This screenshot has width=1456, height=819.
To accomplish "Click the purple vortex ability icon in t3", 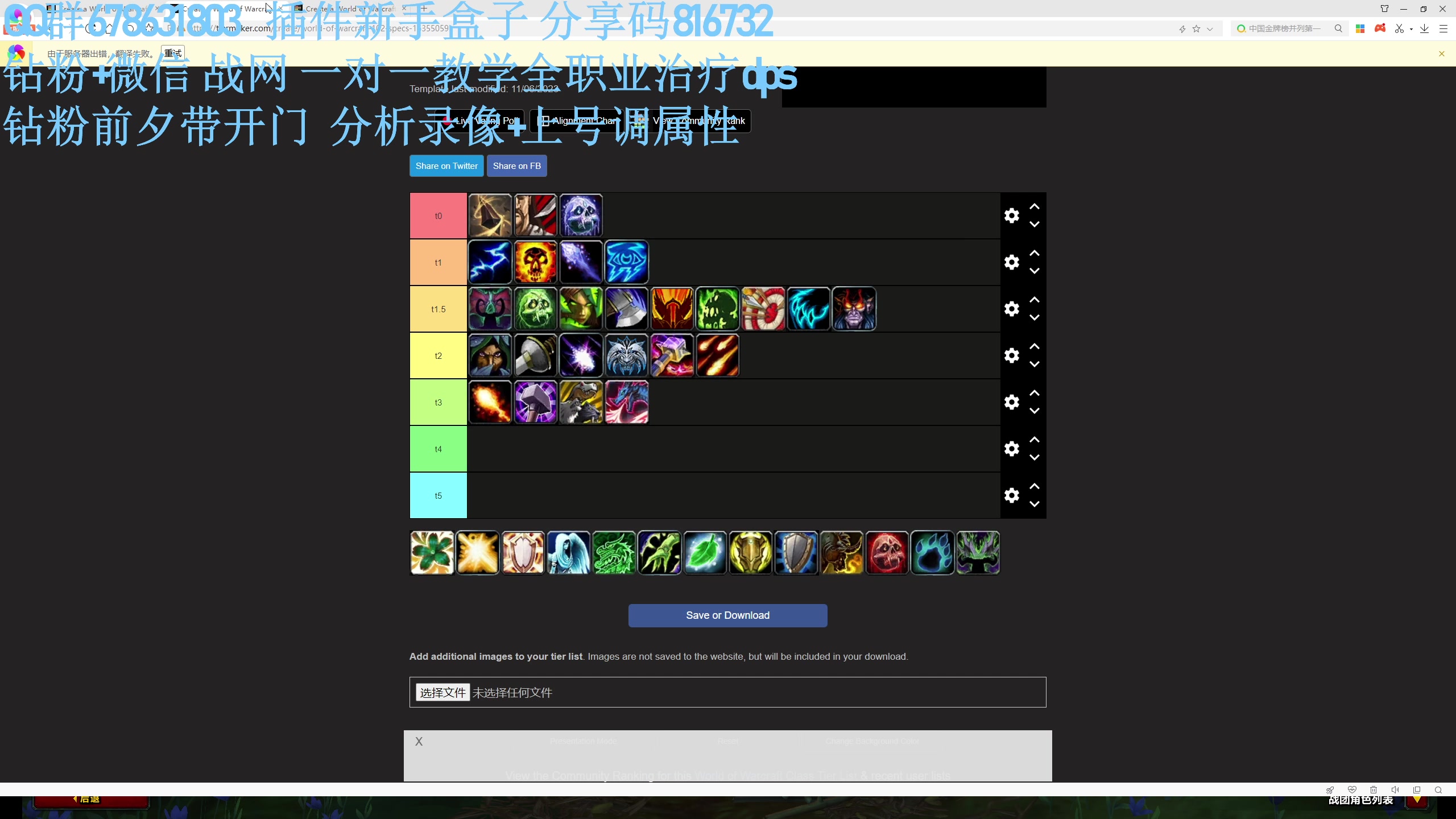I will click(x=535, y=401).
